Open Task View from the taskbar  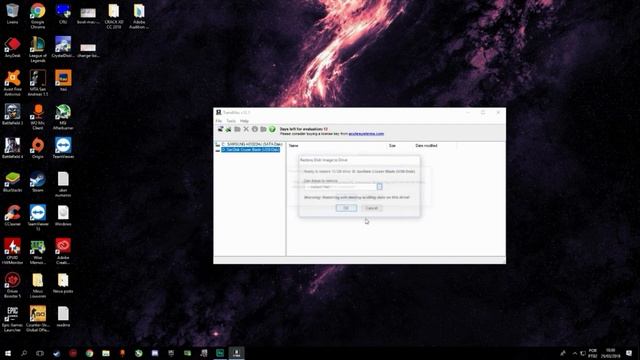pyautogui.click(x=40, y=353)
